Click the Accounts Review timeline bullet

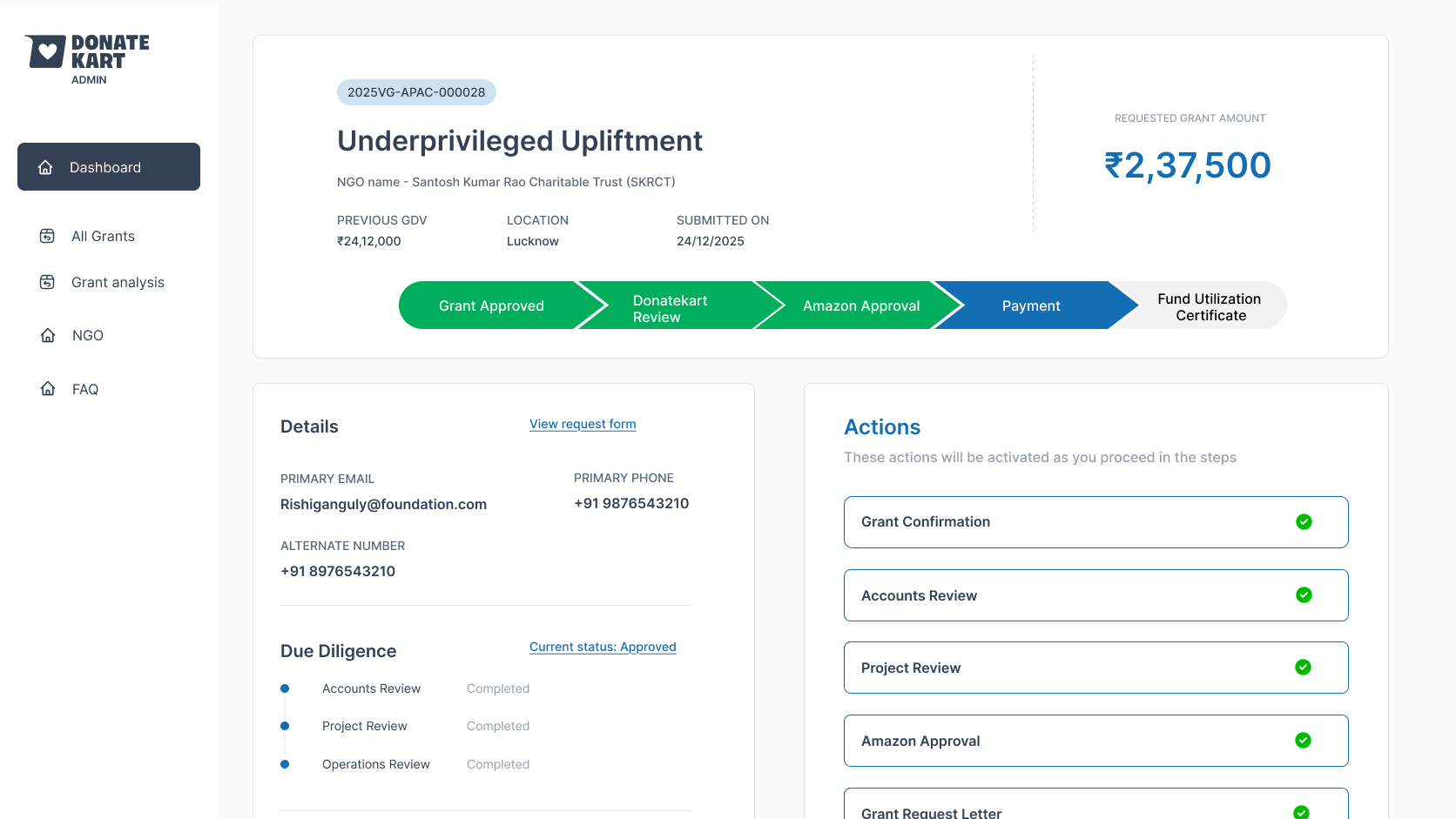[x=285, y=688]
